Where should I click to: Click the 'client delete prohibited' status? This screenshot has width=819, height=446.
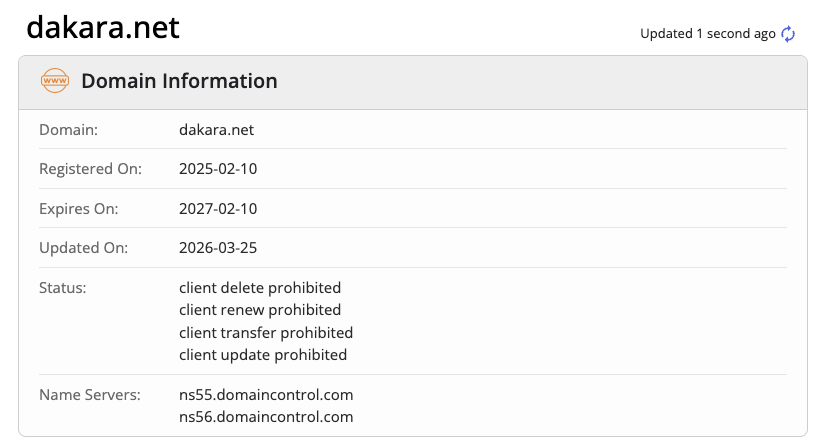tap(260, 288)
